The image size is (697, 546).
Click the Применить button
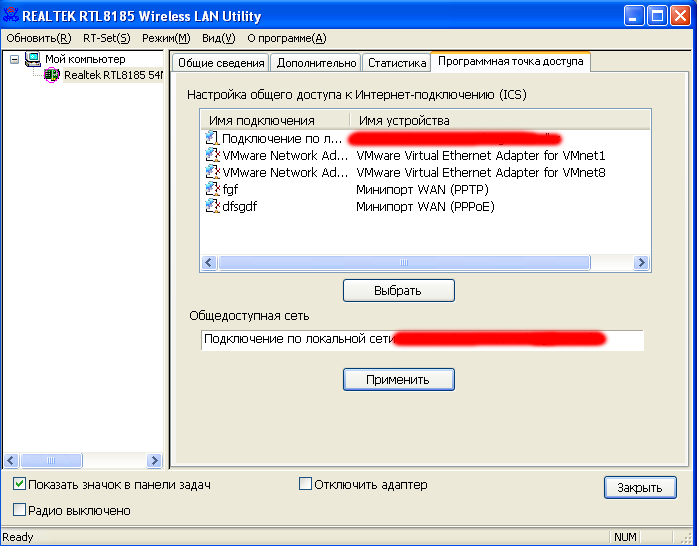399,380
